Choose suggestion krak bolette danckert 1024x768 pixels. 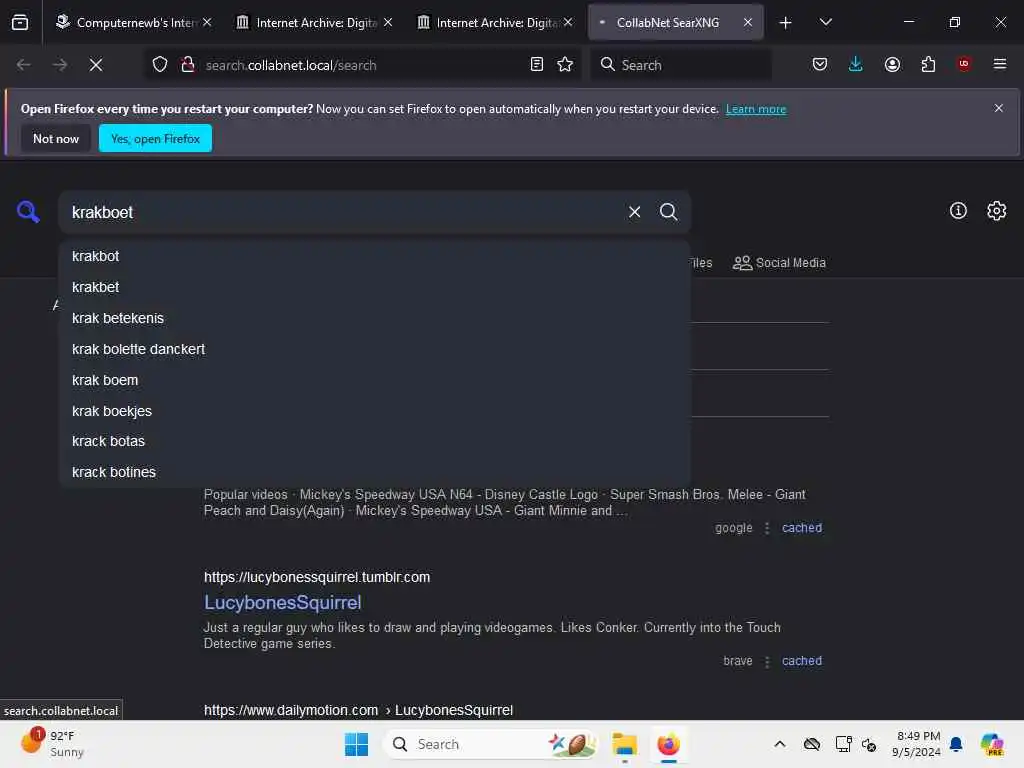point(375,349)
